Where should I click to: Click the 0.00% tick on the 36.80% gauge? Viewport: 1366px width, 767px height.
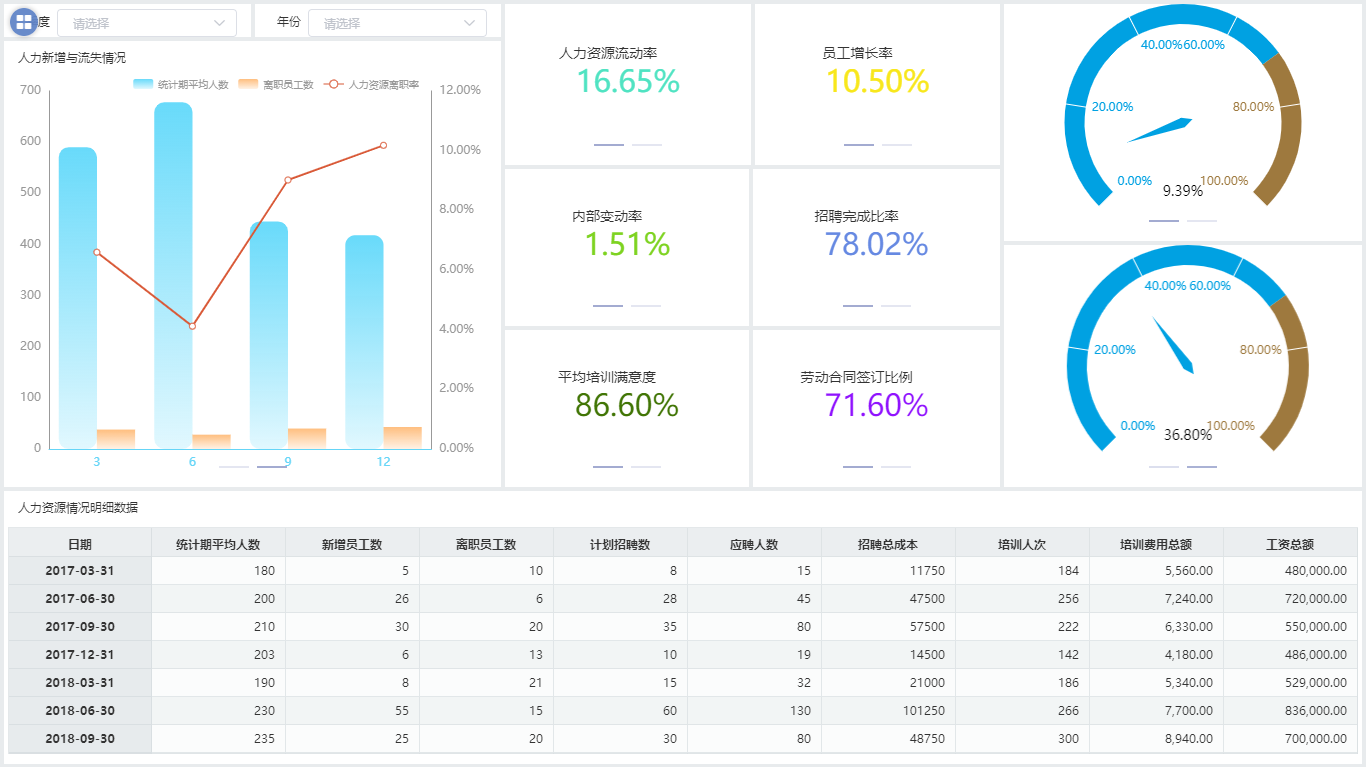[x=1138, y=426]
